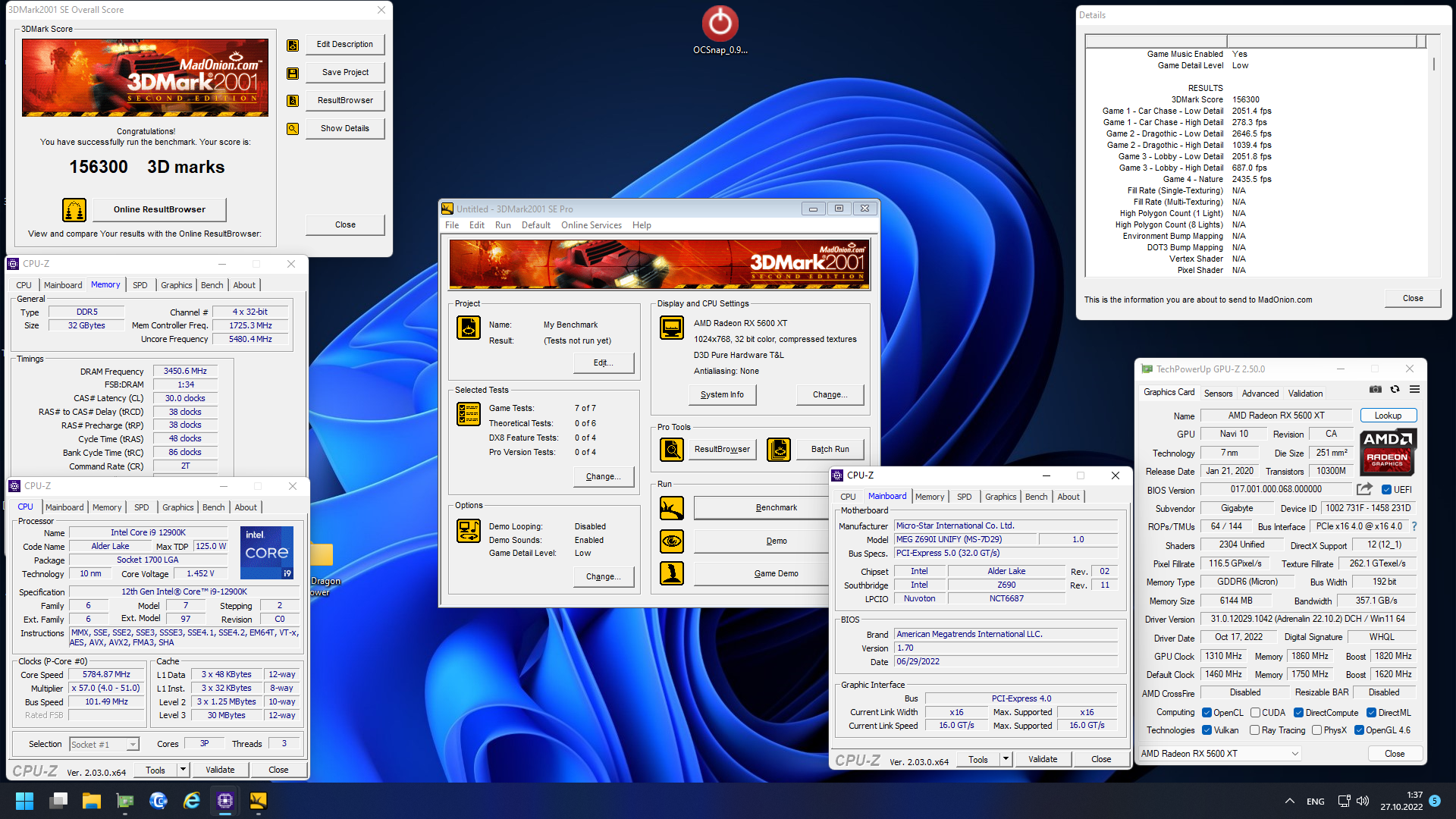Open OCSnap desktop shortcut

point(720,30)
